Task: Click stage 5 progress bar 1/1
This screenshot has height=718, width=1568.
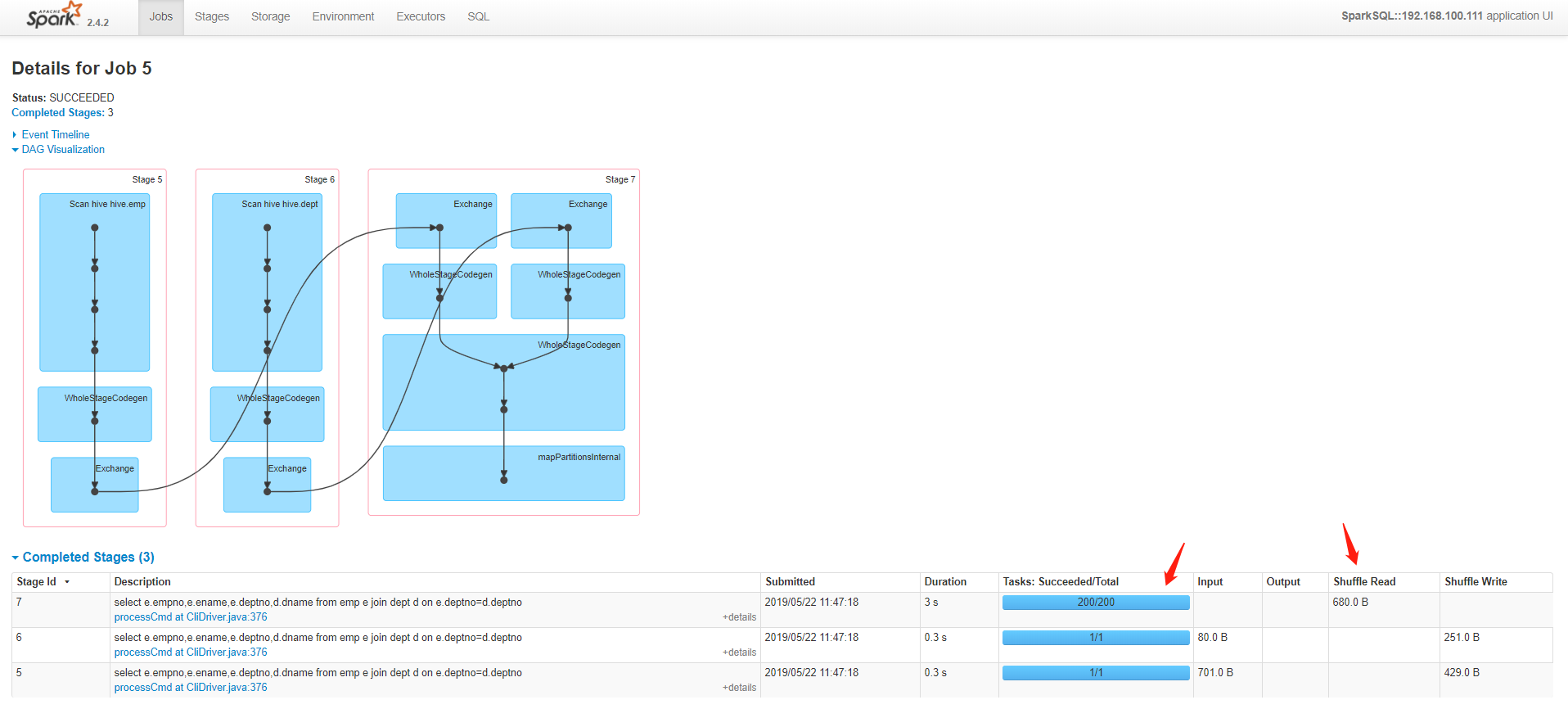Action: 1096,673
